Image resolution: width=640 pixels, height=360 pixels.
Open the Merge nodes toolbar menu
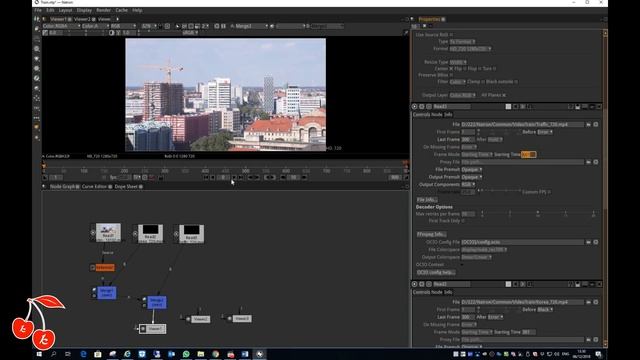(x=37, y=88)
